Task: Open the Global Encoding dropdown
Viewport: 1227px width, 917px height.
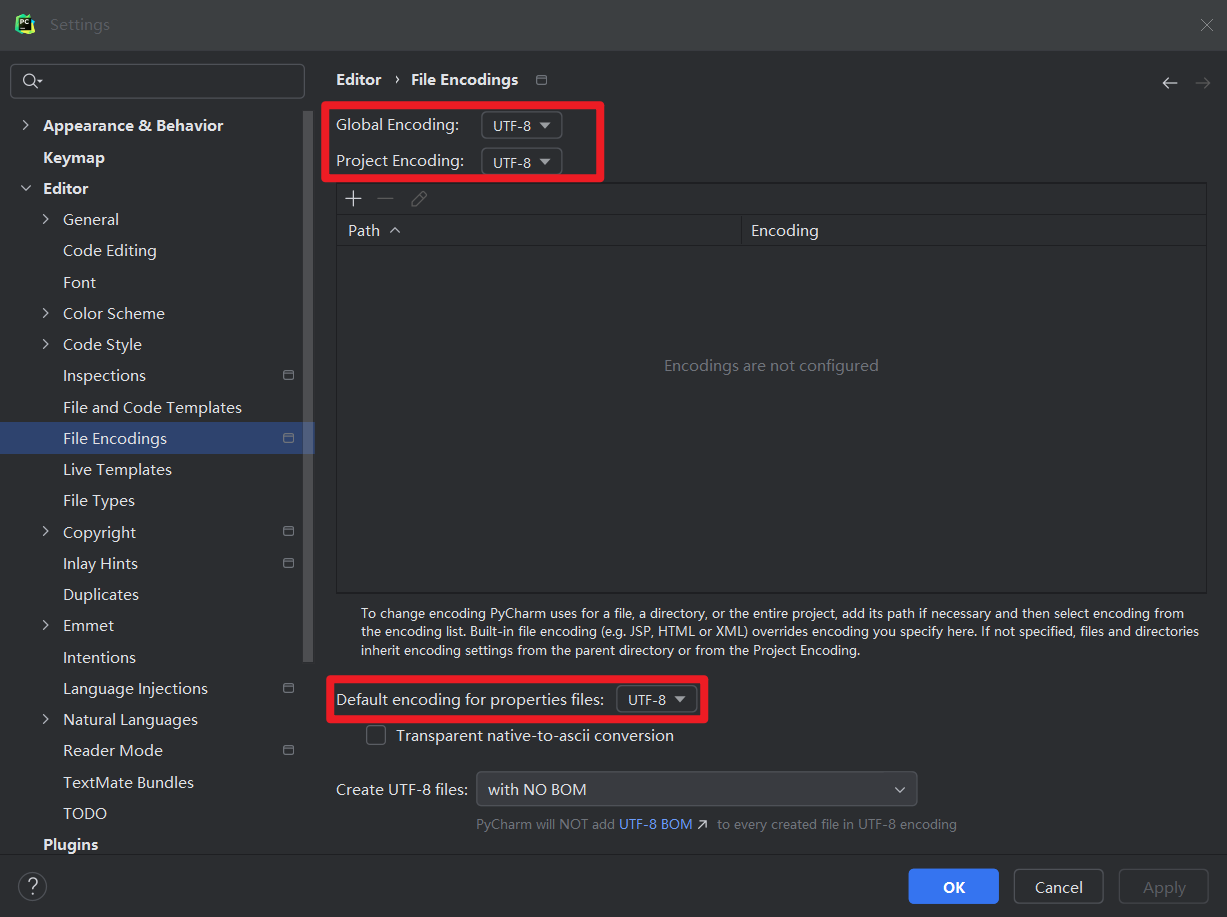Action: point(521,126)
